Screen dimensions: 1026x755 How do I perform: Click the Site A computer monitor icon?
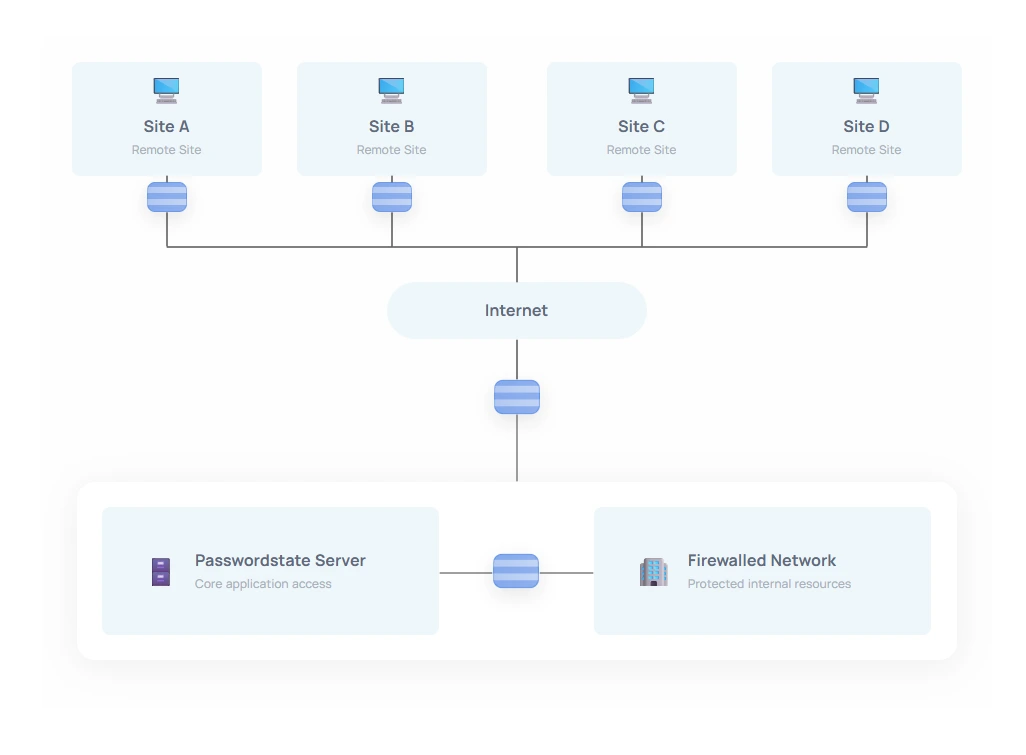click(166, 90)
